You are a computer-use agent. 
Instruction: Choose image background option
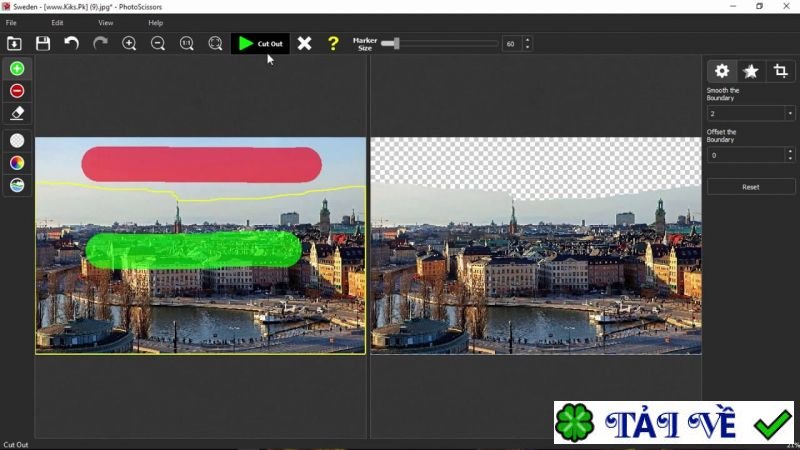[17, 185]
